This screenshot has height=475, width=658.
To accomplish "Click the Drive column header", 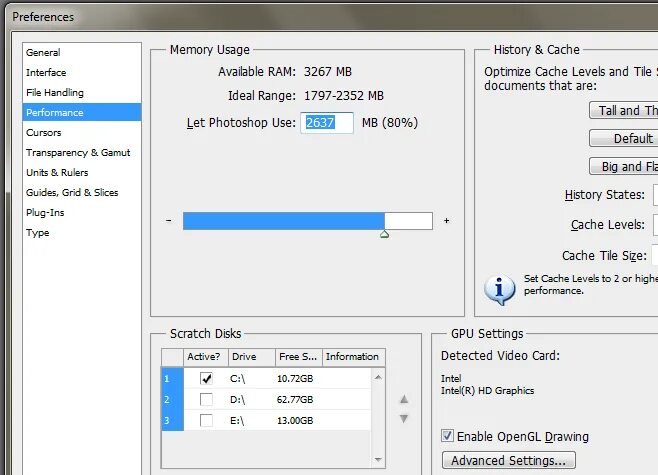I will tap(252, 357).
